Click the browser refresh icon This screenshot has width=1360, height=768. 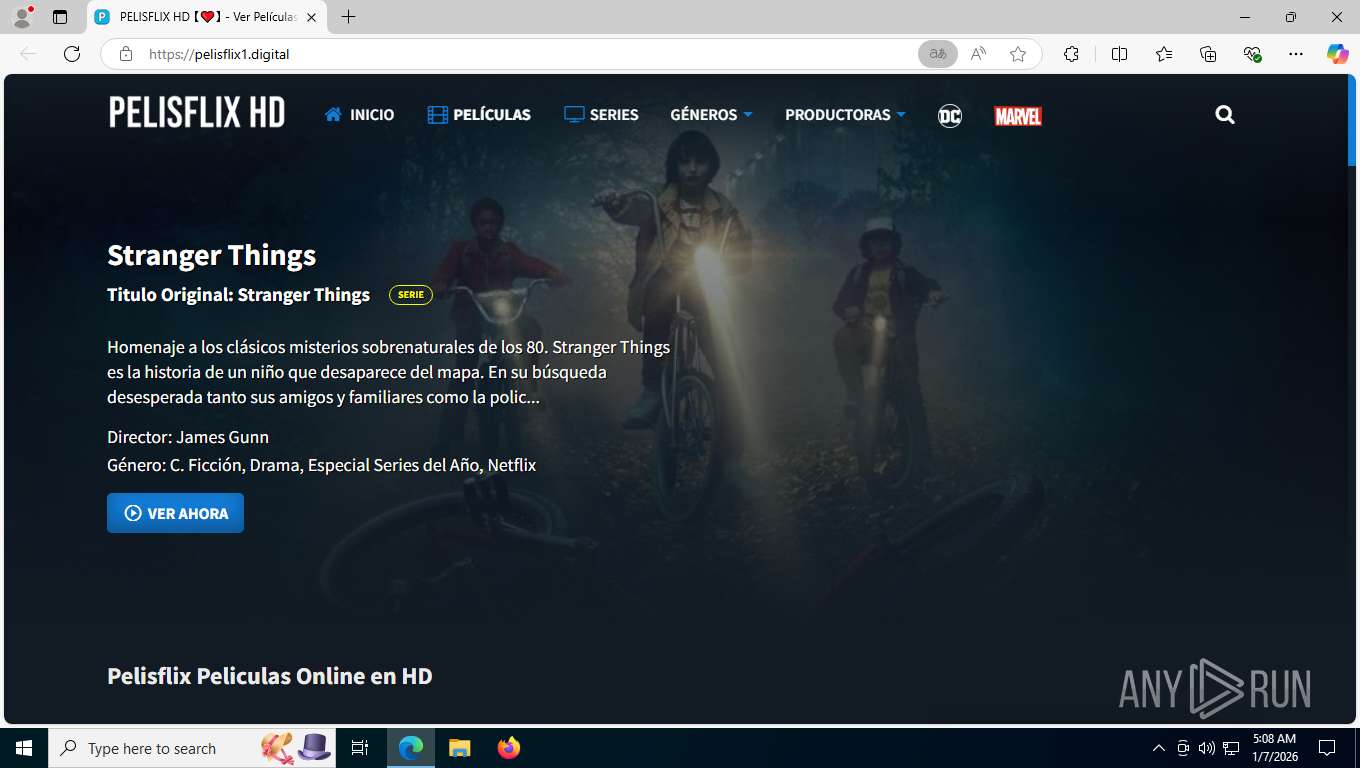[x=72, y=54]
